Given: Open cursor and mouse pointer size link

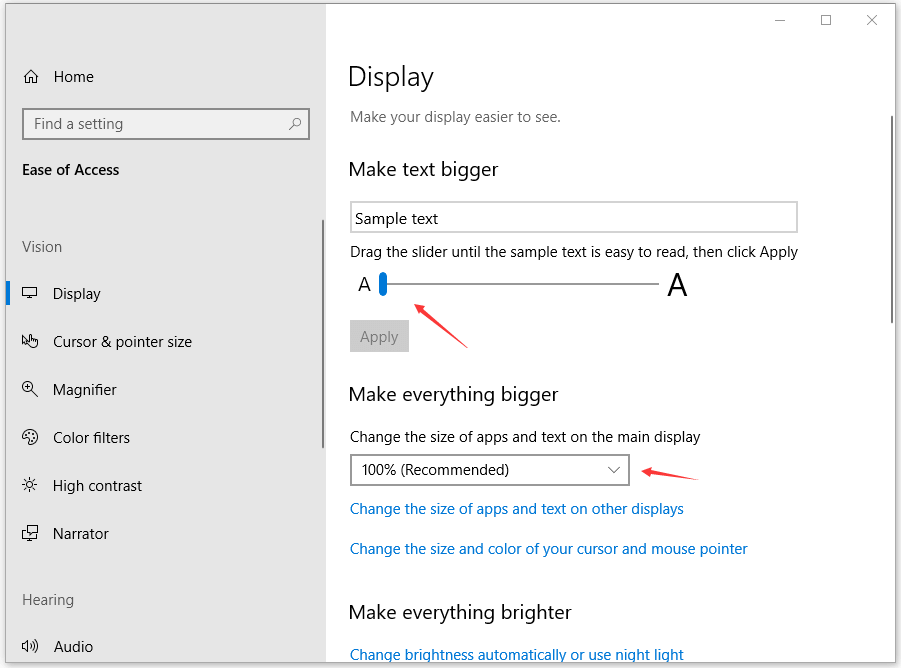Looking at the screenshot, I should 548,549.
